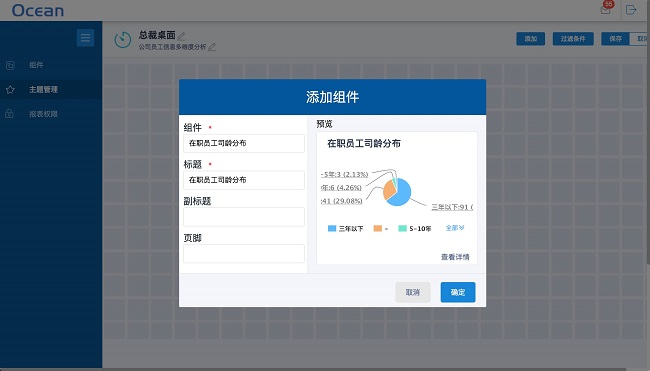Click the 副标题 input field
650x371 pixels.
(x=244, y=217)
